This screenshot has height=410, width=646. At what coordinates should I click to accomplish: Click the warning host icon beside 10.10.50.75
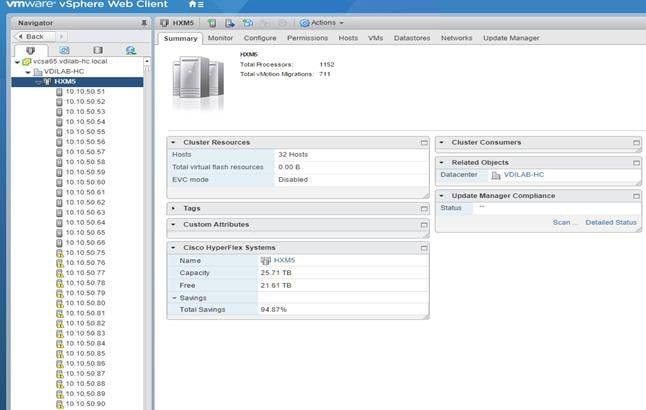click(x=60, y=253)
